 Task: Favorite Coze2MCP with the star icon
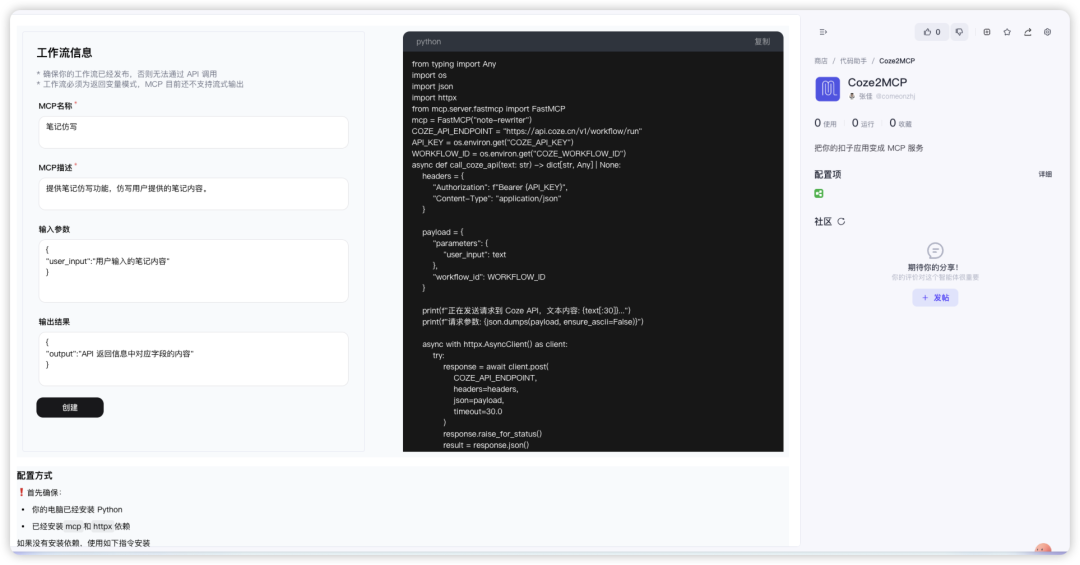[1007, 32]
